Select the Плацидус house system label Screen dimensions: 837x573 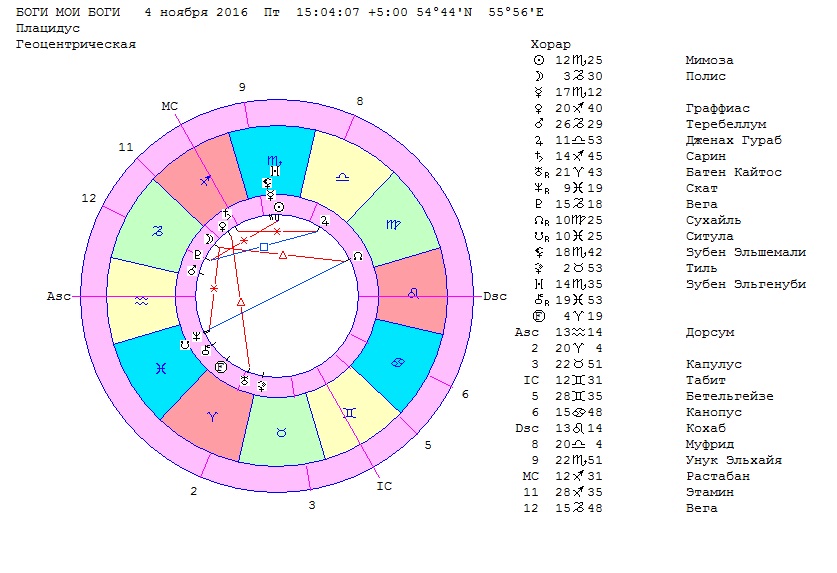[49, 29]
